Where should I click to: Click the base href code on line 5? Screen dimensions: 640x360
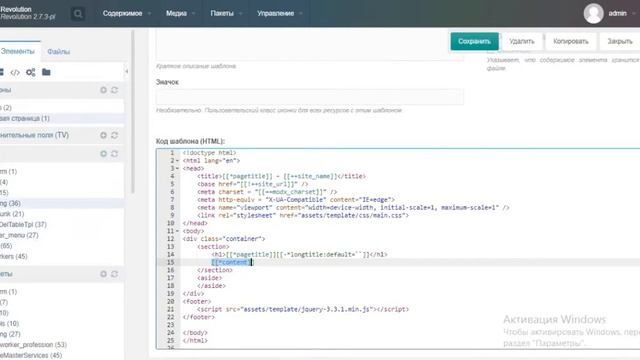coord(253,184)
